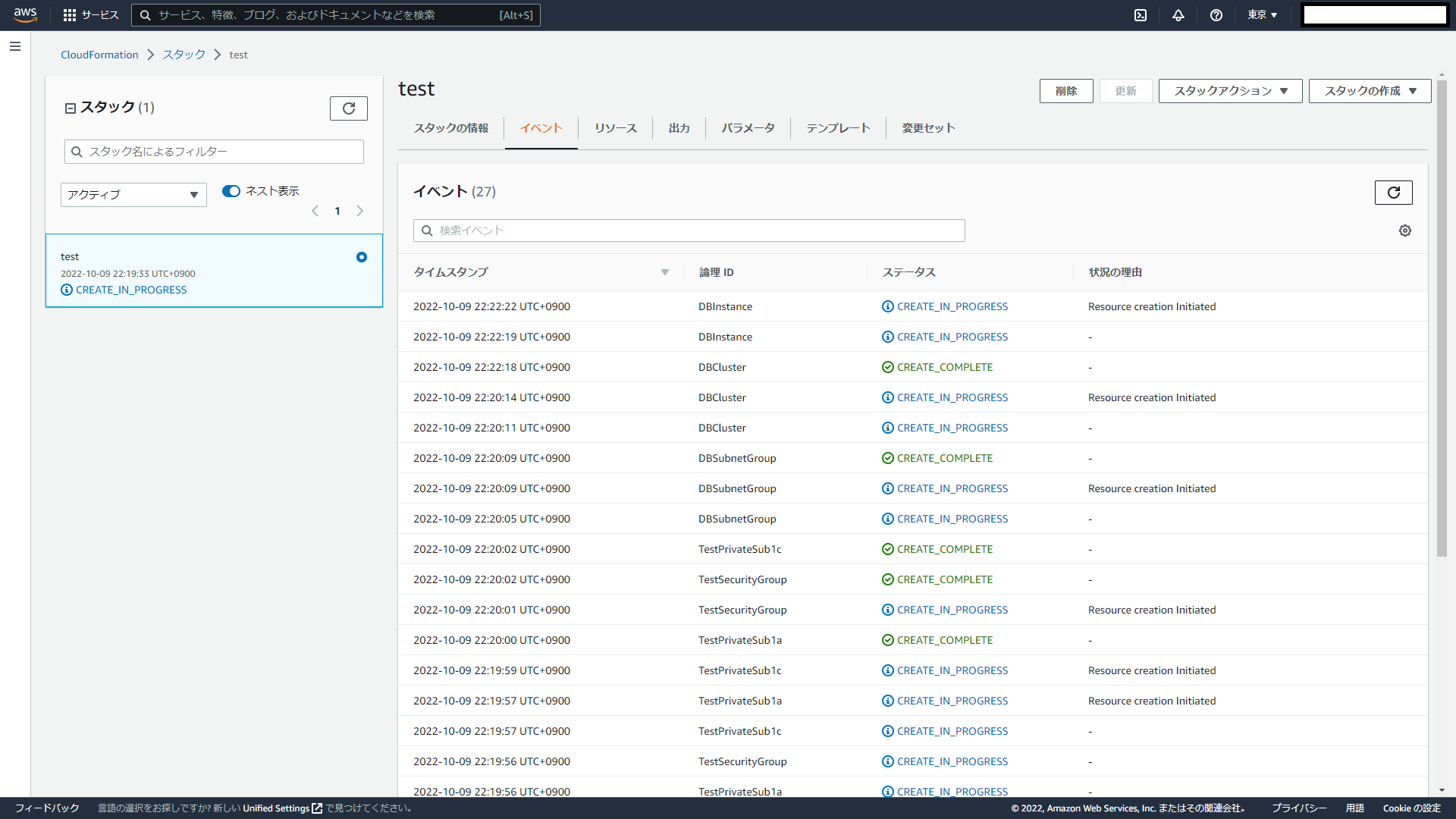Switch to the Resources tab
Viewport: 1456px width, 819px height.
pyautogui.click(x=615, y=128)
